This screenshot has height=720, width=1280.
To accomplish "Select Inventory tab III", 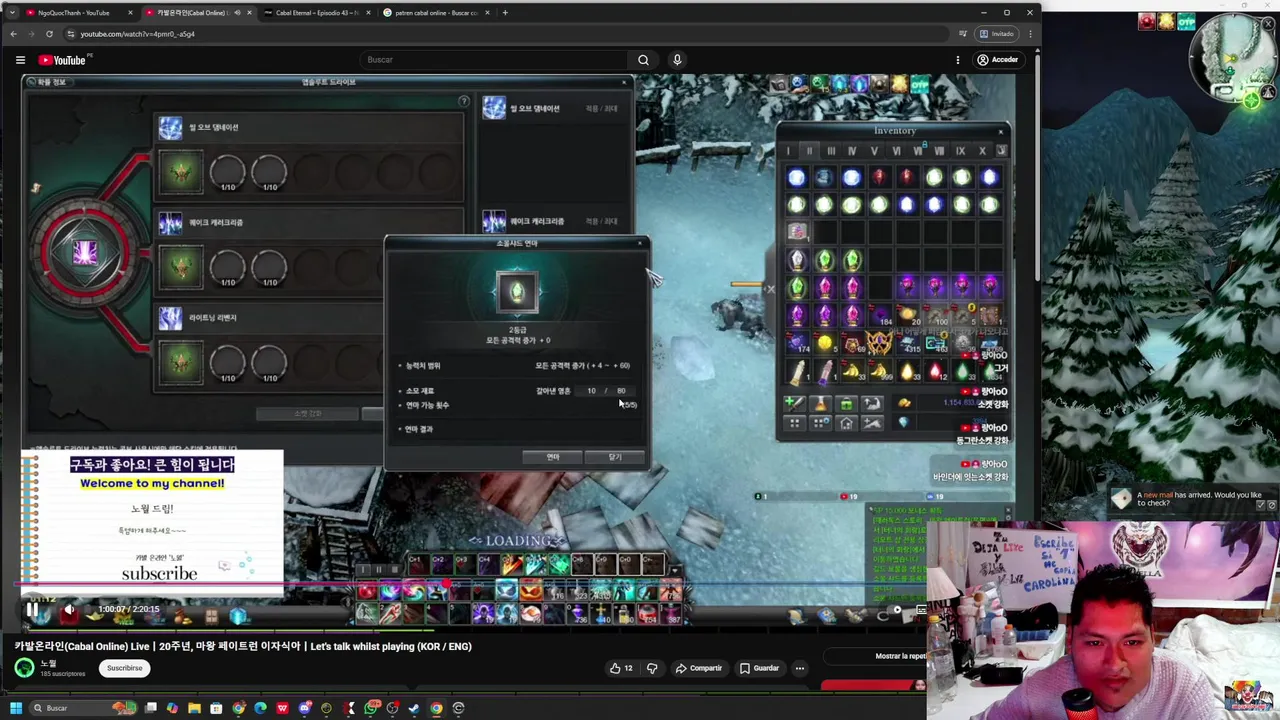I will [x=831, y=151].
